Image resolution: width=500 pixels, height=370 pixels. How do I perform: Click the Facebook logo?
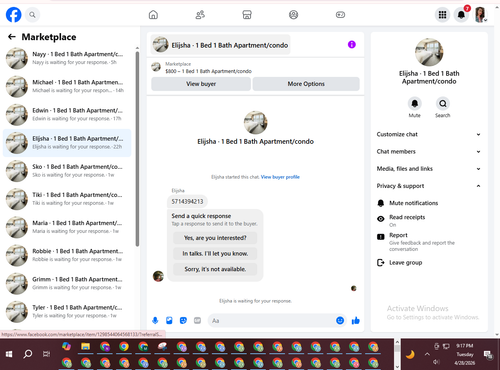(14, 15)
